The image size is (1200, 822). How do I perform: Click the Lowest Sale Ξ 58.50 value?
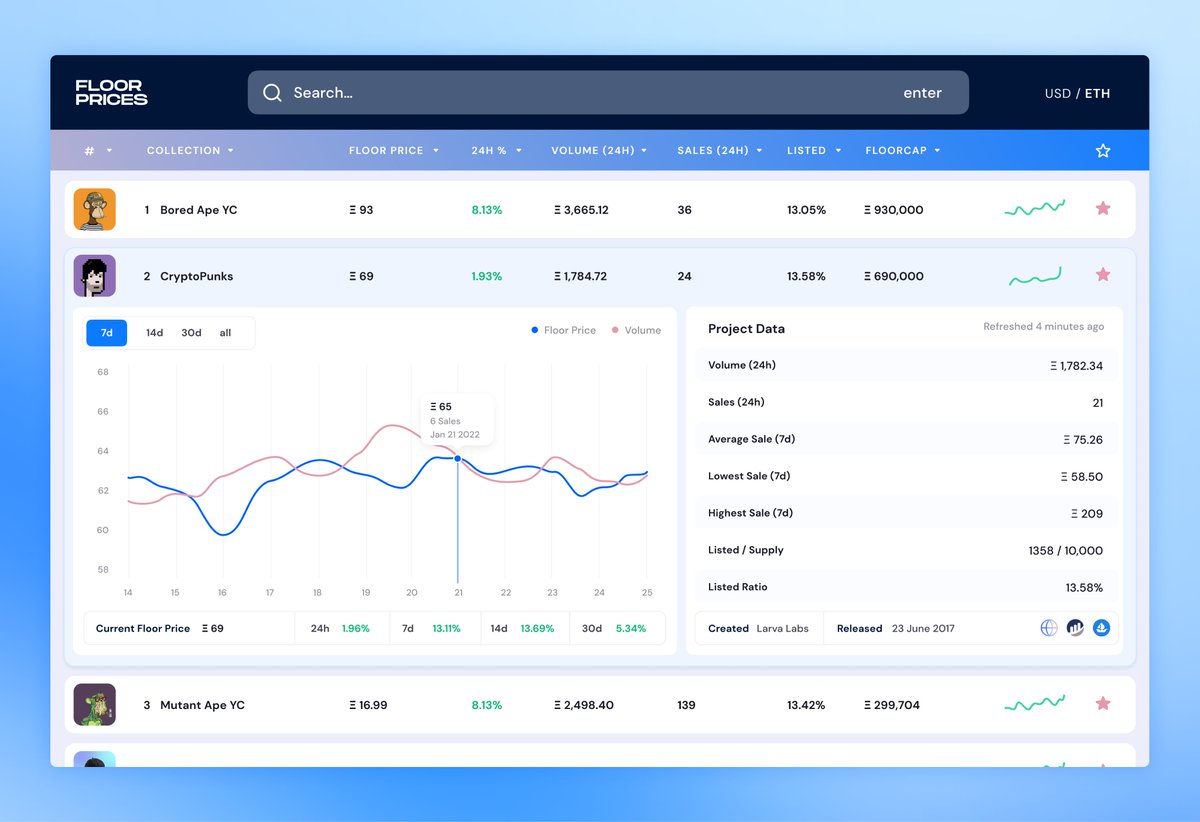(x=1082, y=477)
